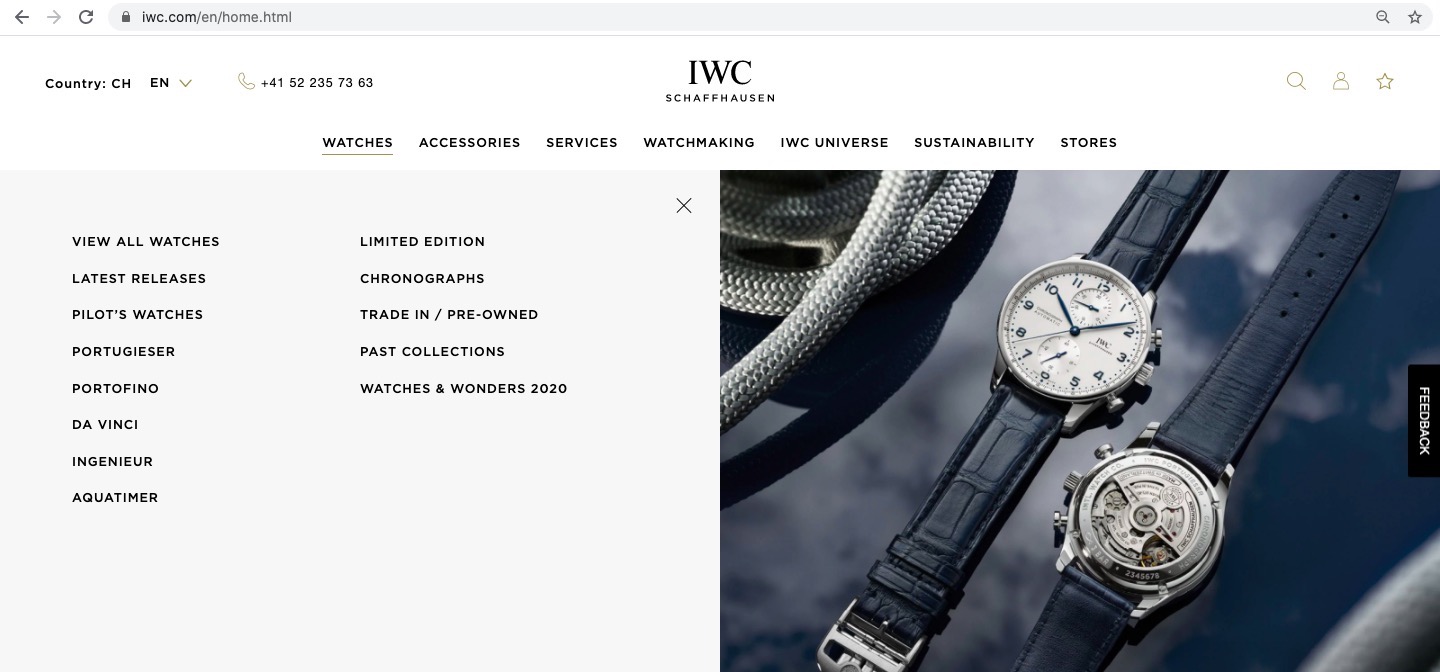Open the Accessories menu
This screenshot has height=672, width=1440.
tap(469, 143)
